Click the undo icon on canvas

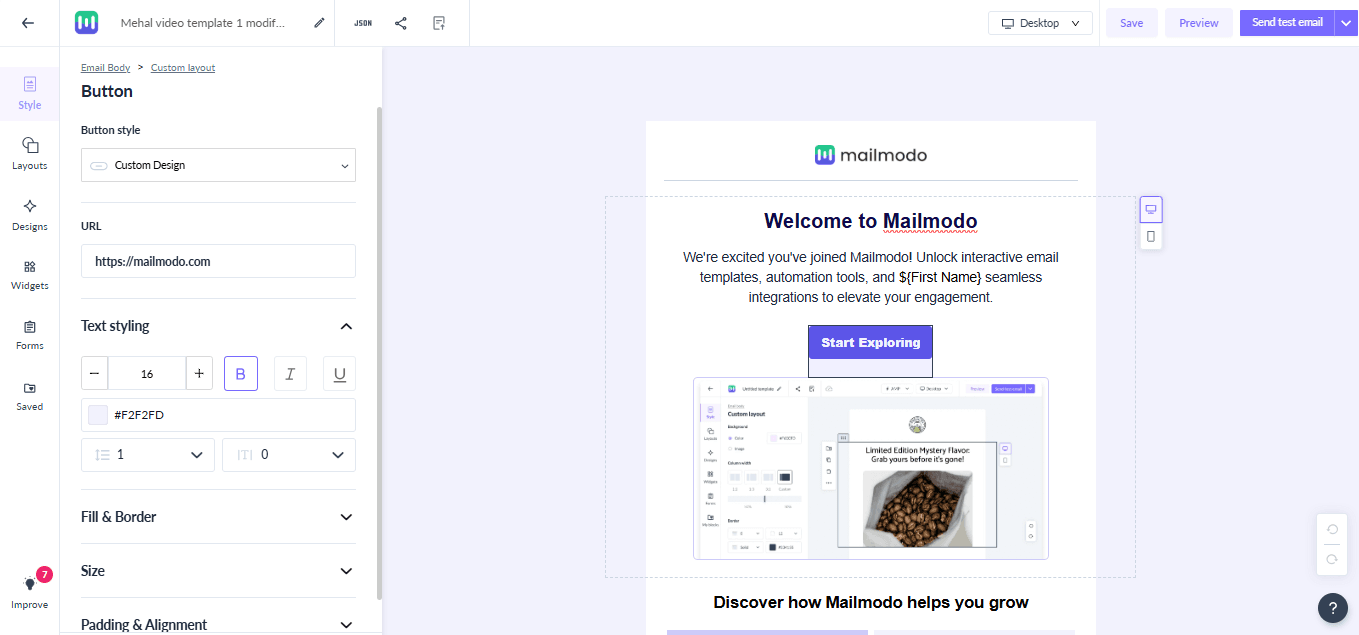click(x=1332, y=530)
